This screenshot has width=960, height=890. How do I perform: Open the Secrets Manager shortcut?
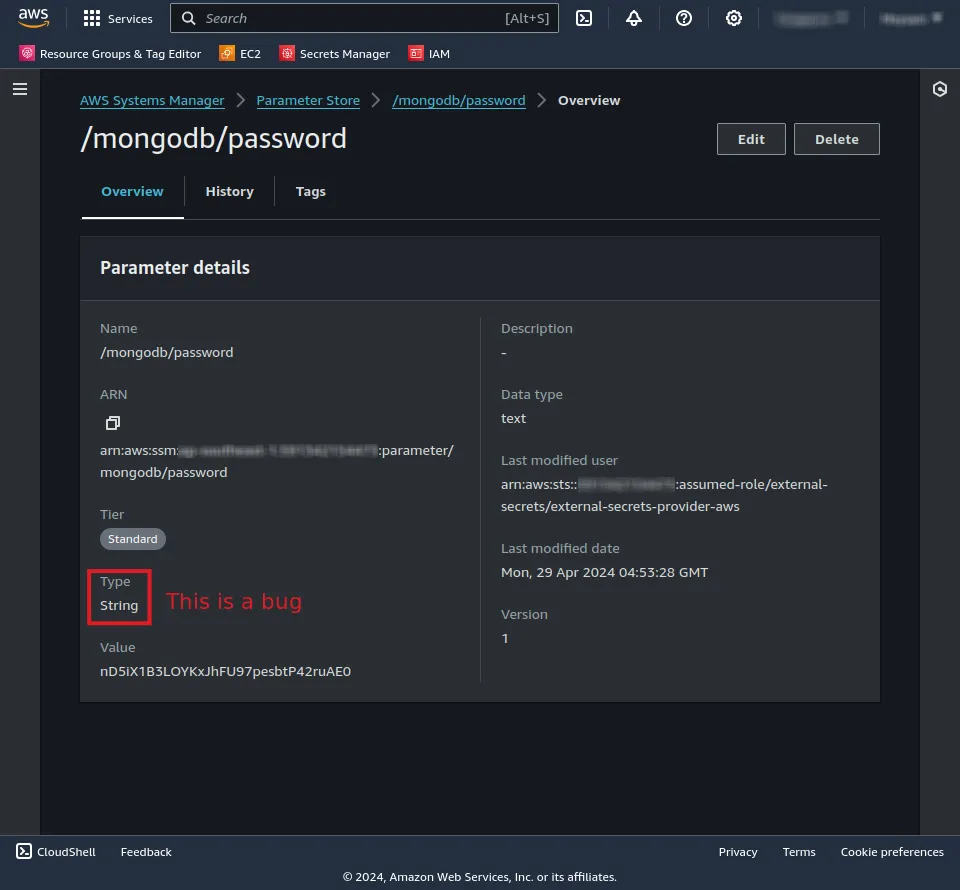pyautogui.click(x=335, y=54)
